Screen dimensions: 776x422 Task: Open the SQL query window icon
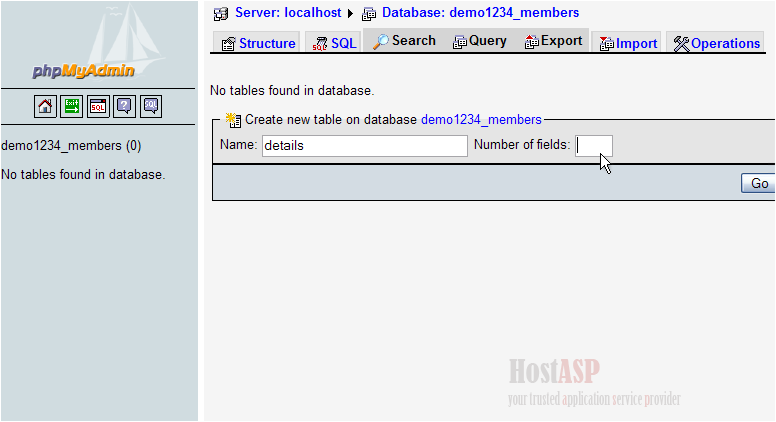point(98,106)
